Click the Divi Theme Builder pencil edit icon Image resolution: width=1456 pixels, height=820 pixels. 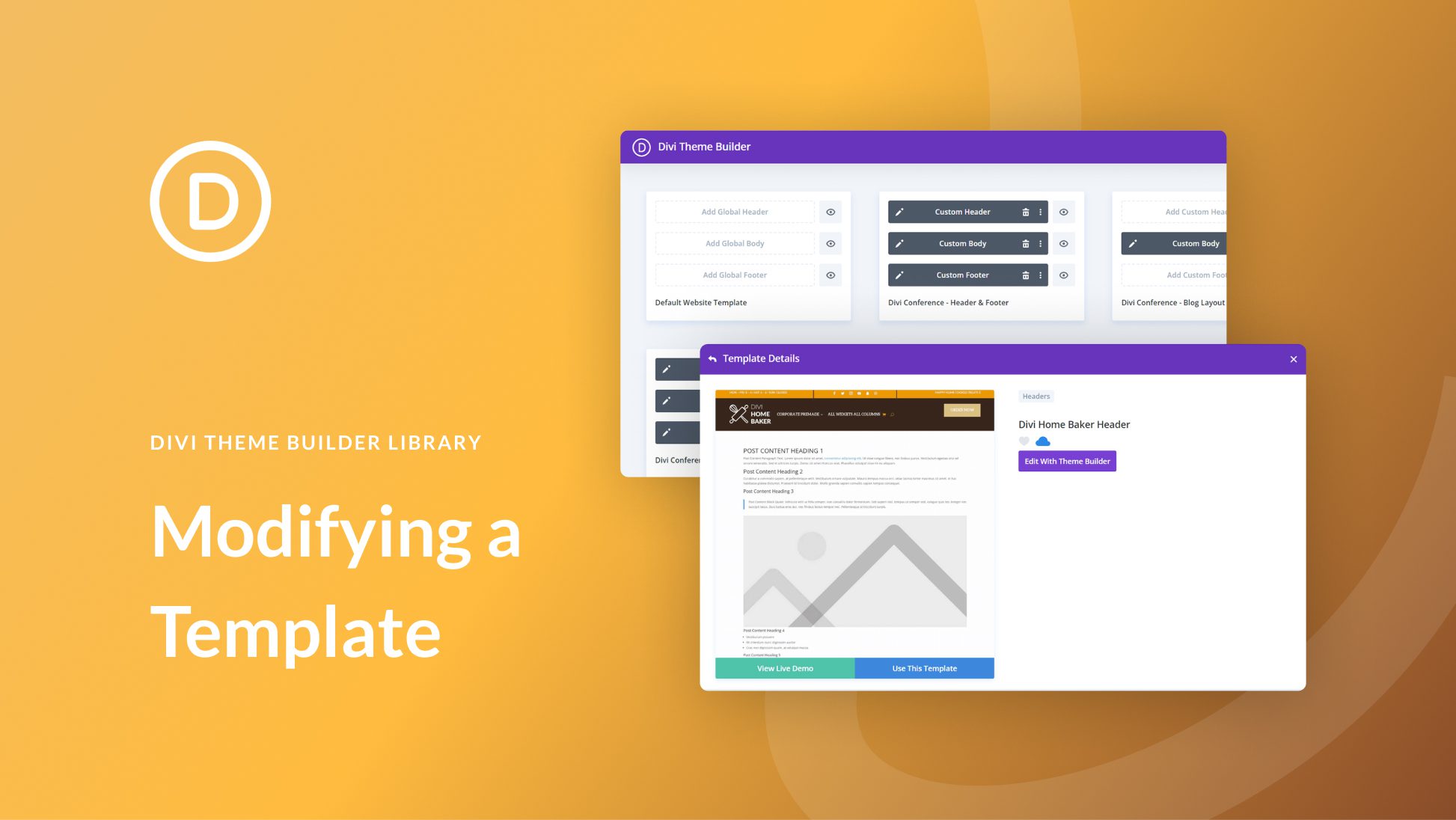[899, 211]
